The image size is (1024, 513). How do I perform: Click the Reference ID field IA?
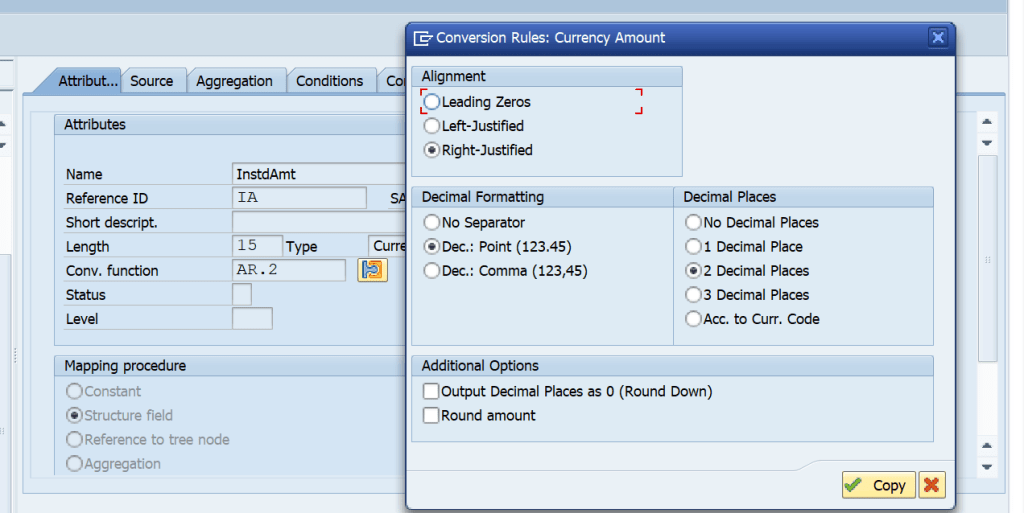(x=299, y=198)
